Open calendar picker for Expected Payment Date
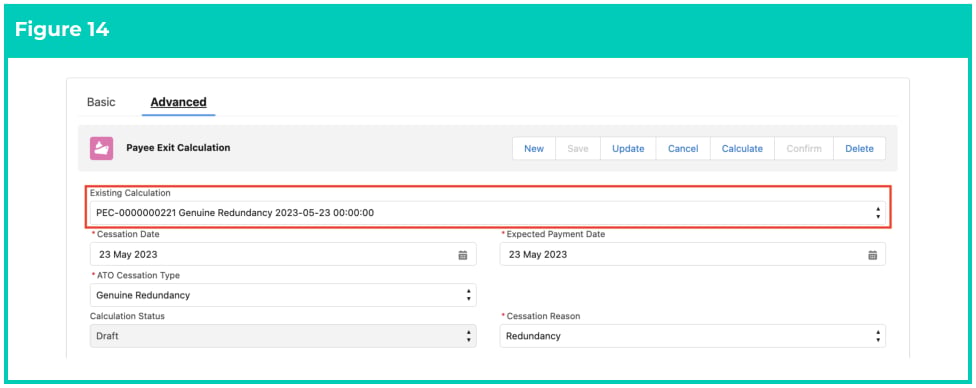The image size is (976, 388). (x=872, y=255)
